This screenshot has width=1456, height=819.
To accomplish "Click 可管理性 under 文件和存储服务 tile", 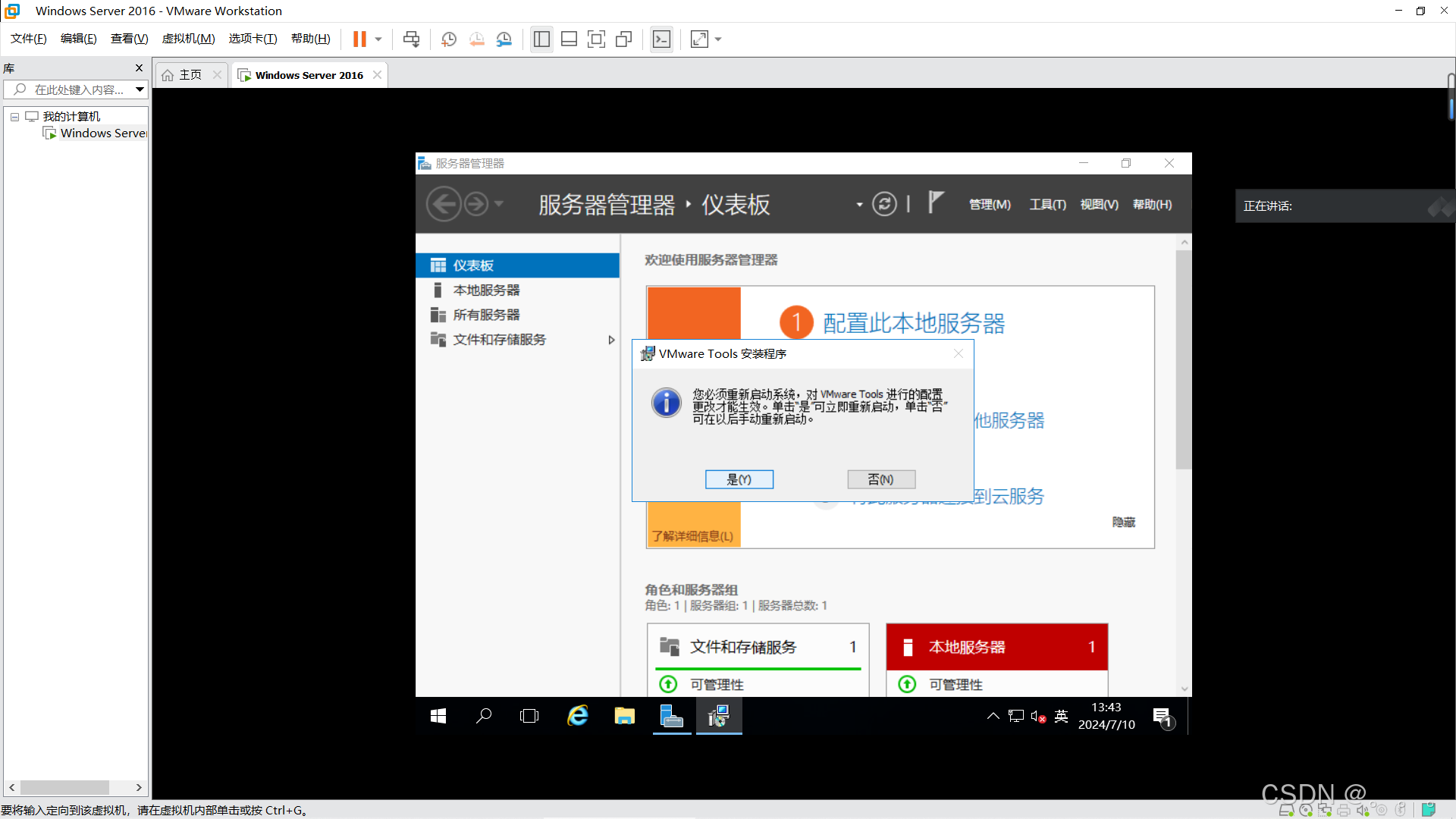I will (x=717, y=685).
